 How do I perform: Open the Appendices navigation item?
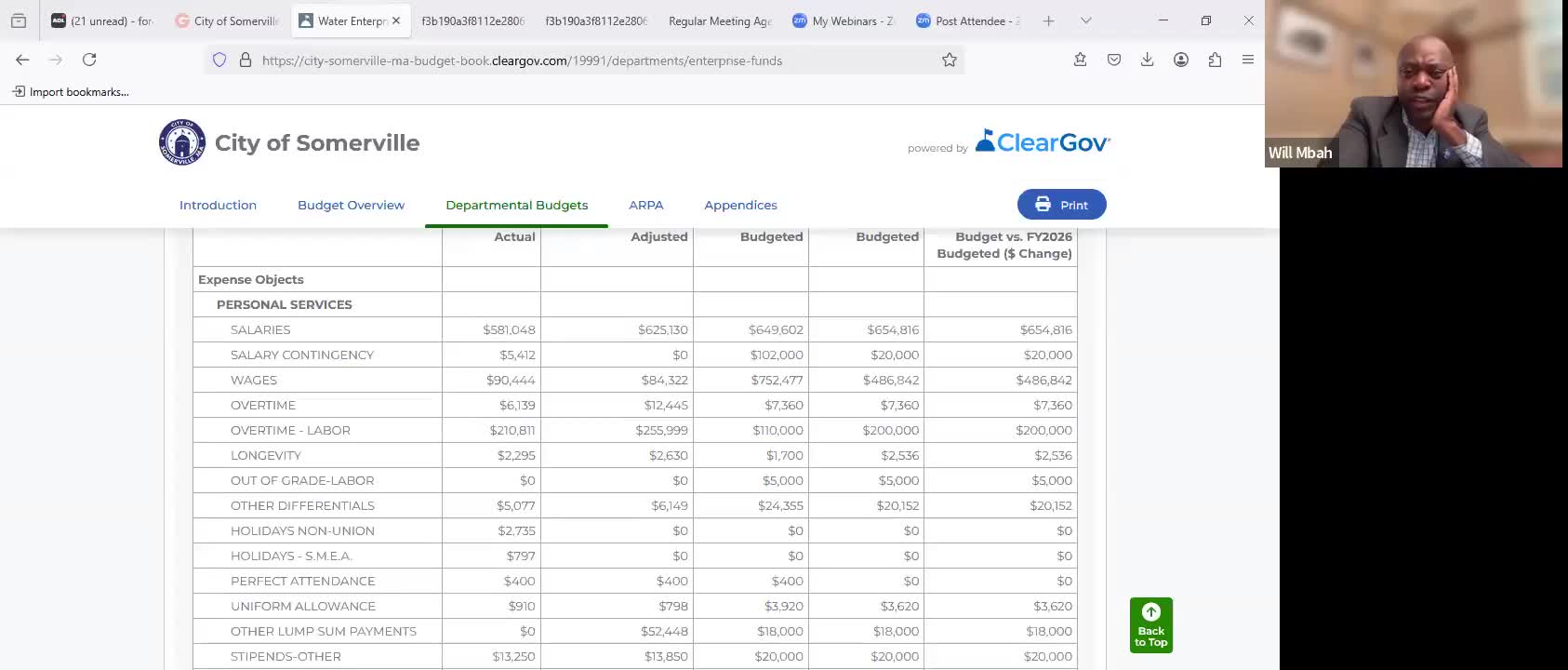click(x=740, y=205)
